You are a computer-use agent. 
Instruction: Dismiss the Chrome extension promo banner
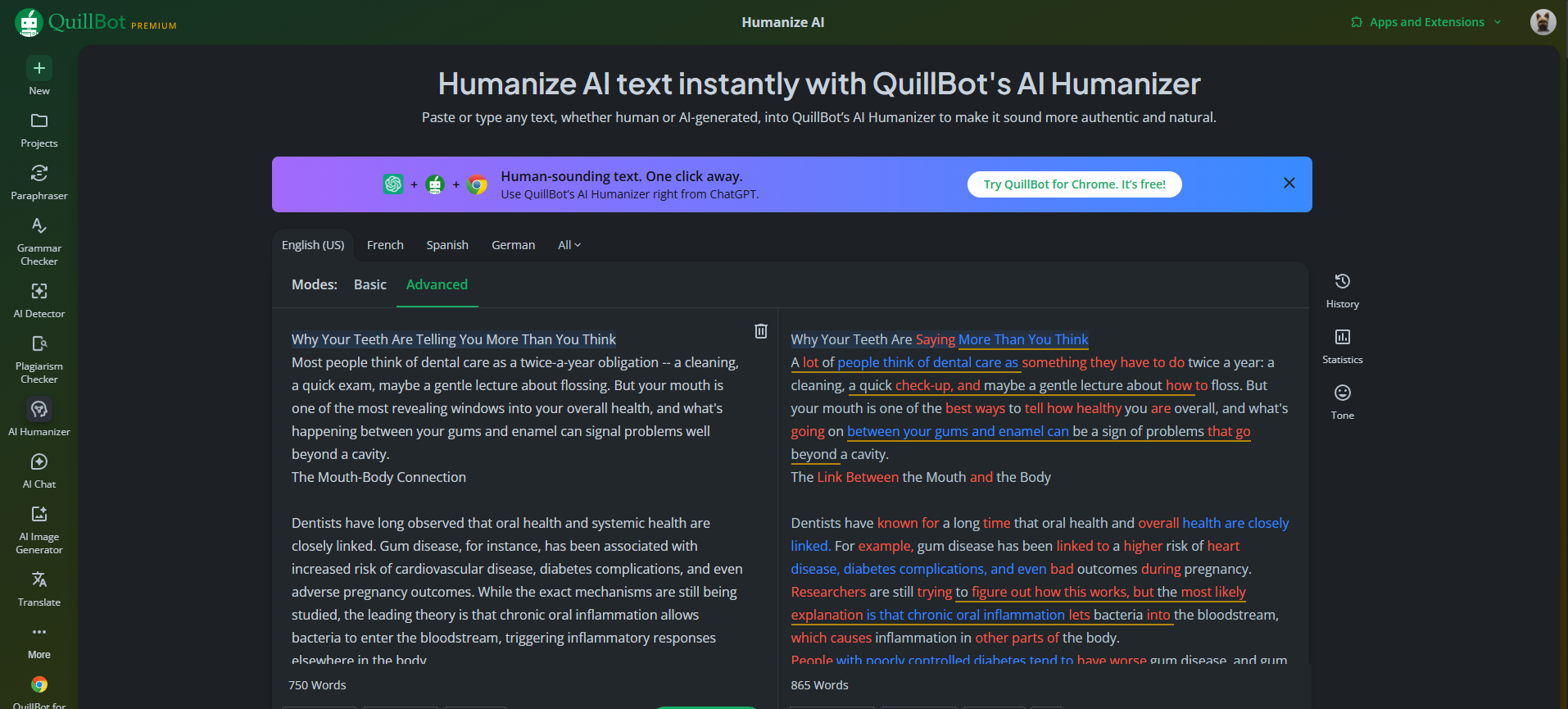click(x=1289, y=183)
